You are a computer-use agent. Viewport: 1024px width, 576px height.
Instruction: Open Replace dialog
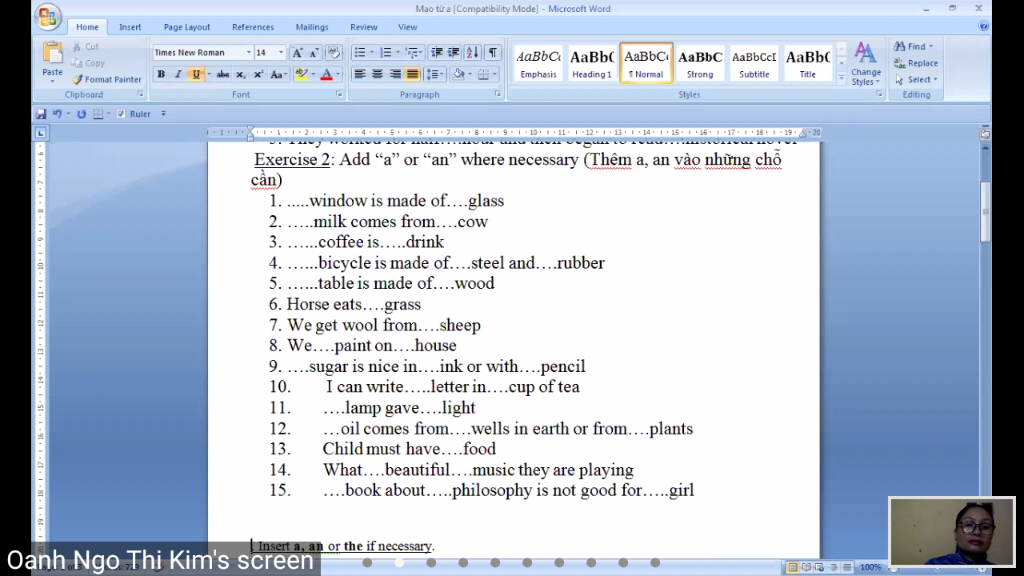(916, 63)
